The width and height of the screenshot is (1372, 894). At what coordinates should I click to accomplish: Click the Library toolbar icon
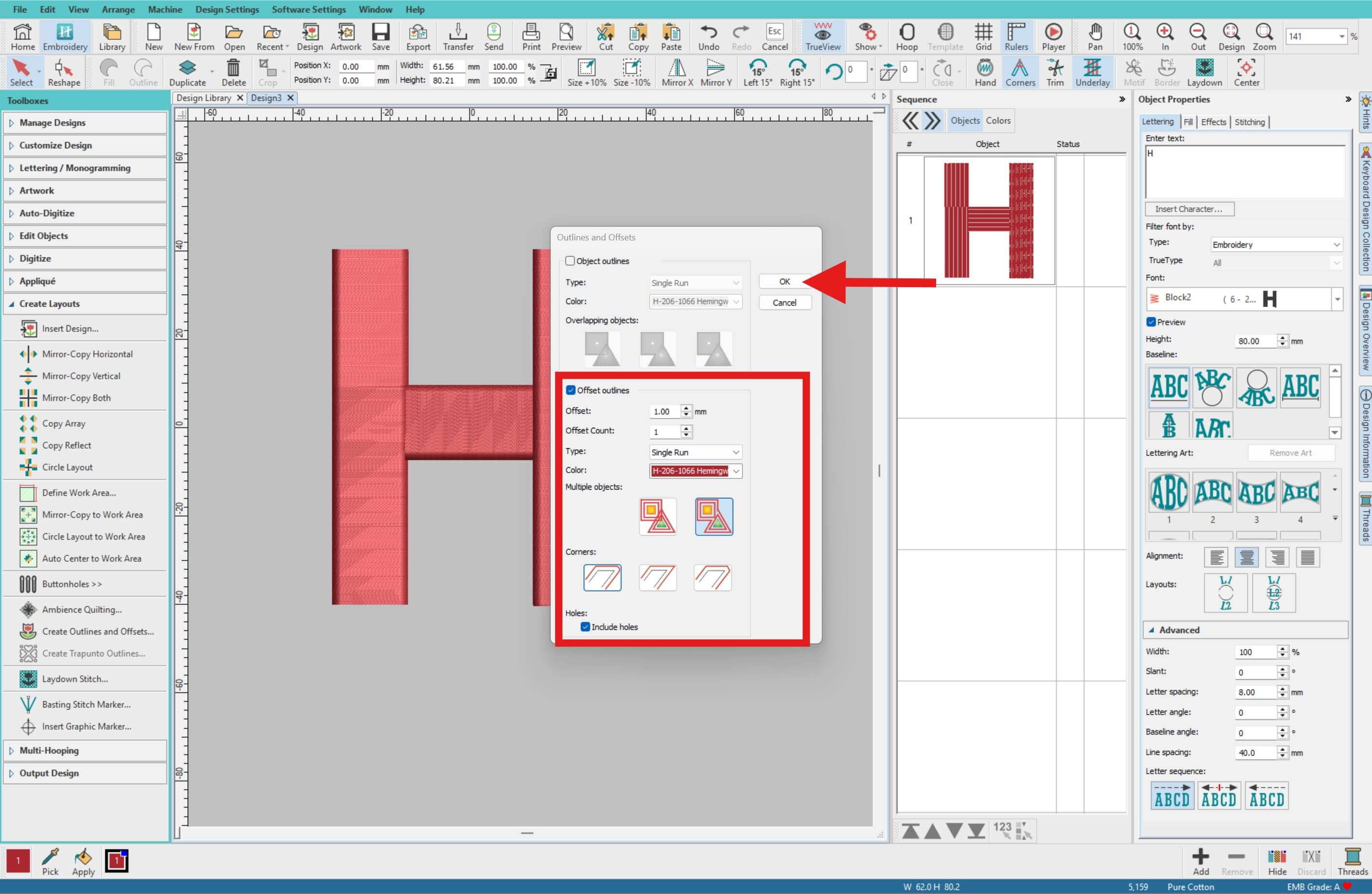tap(112, 36)
